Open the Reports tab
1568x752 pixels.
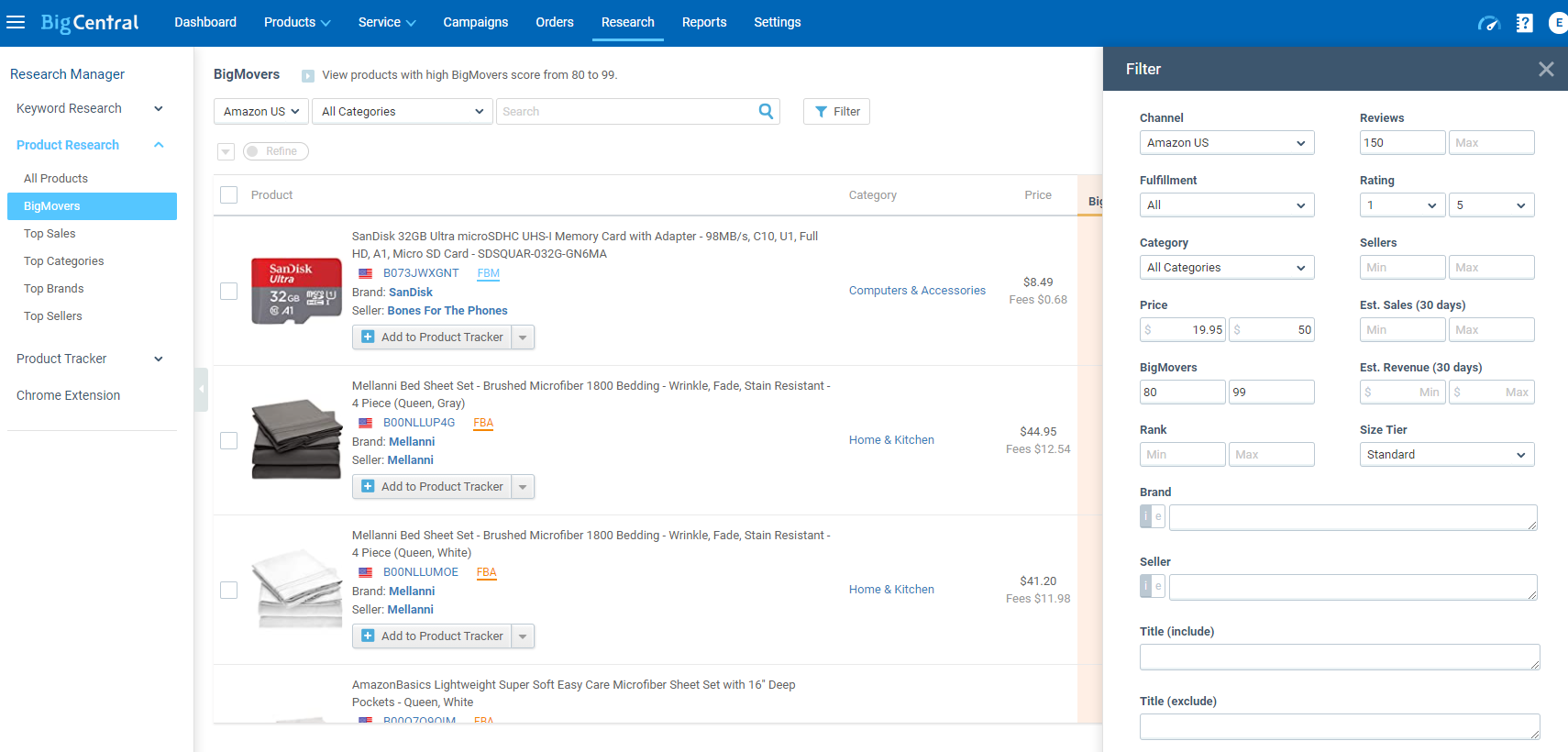704,22
